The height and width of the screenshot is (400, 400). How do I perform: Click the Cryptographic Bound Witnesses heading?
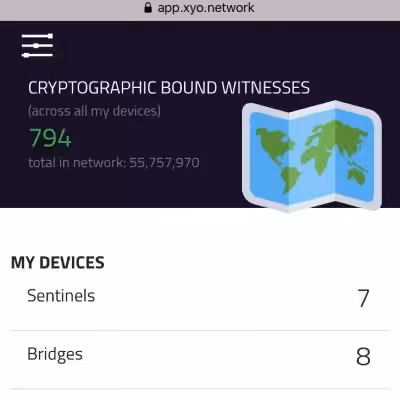click(169, 88)
